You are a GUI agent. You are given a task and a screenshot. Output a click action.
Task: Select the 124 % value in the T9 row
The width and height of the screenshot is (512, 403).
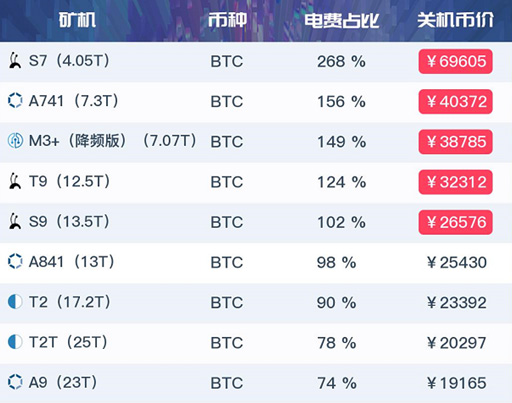[341, 182]
